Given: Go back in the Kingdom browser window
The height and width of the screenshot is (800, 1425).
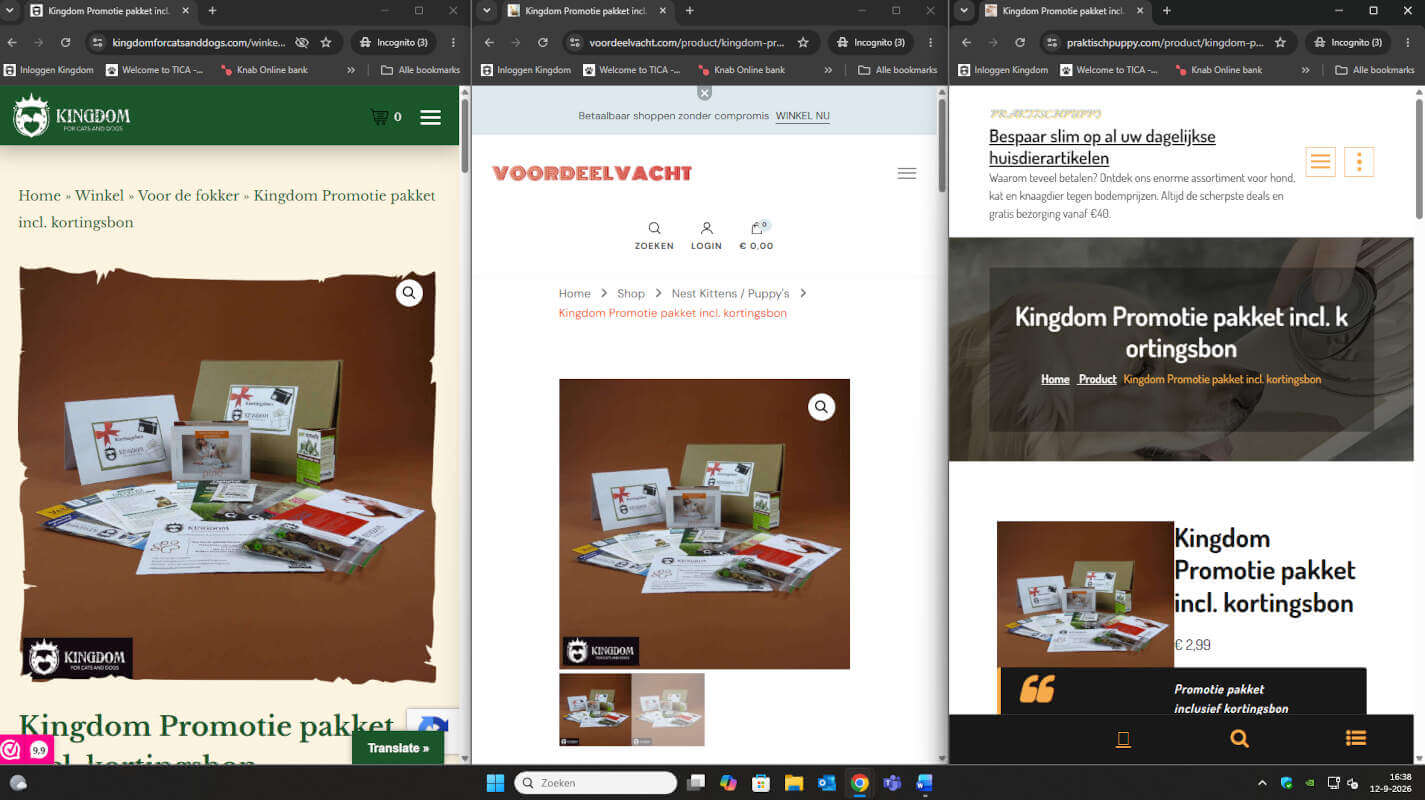Looking at the screenshot, I should click(x=11, y=43).
